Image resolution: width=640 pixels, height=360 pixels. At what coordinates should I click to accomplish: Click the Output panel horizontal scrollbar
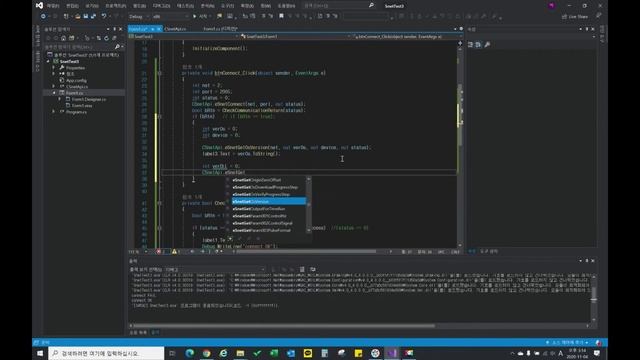(284, 326)
